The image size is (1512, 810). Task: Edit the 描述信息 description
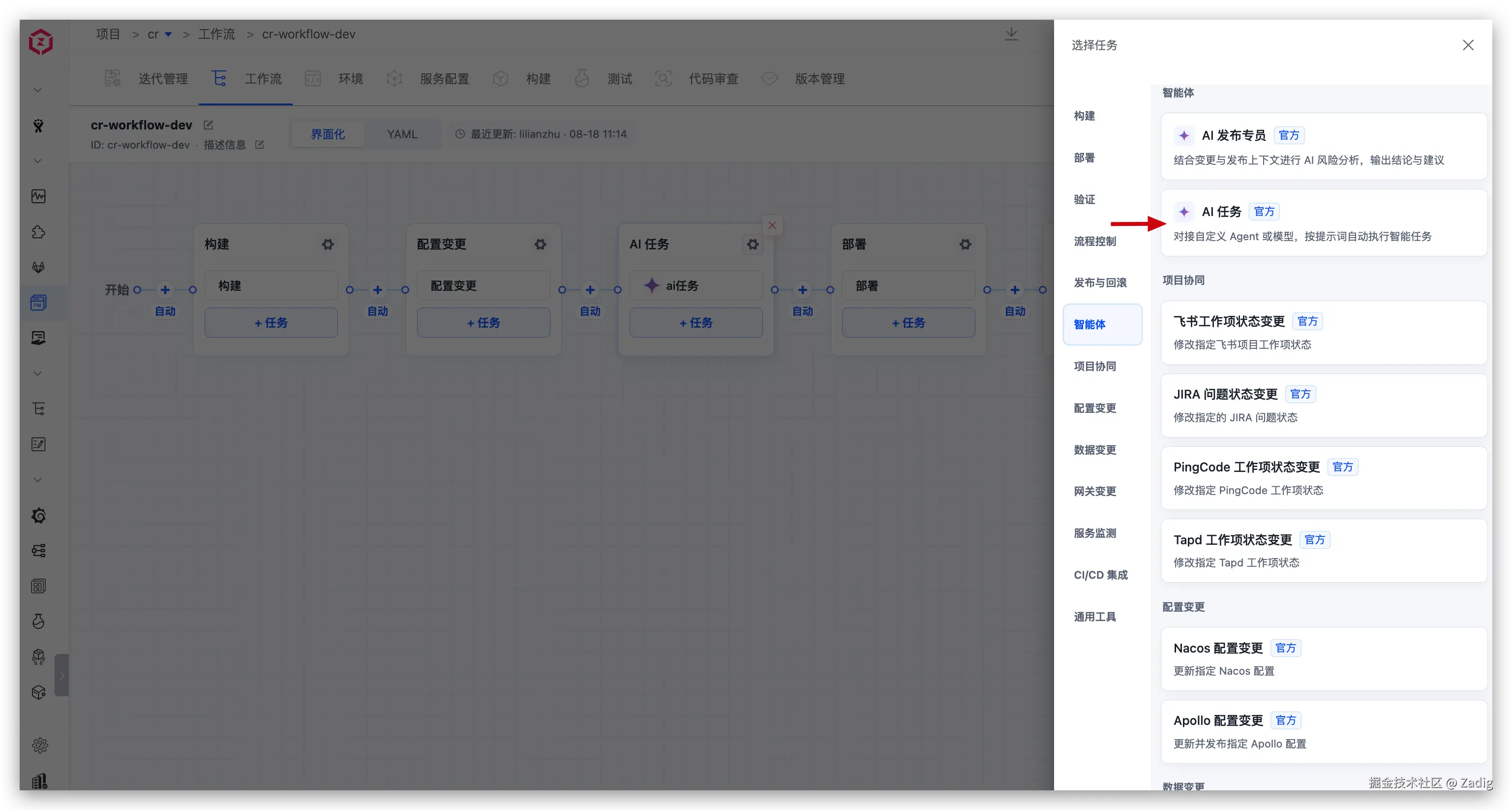[259, 145]
